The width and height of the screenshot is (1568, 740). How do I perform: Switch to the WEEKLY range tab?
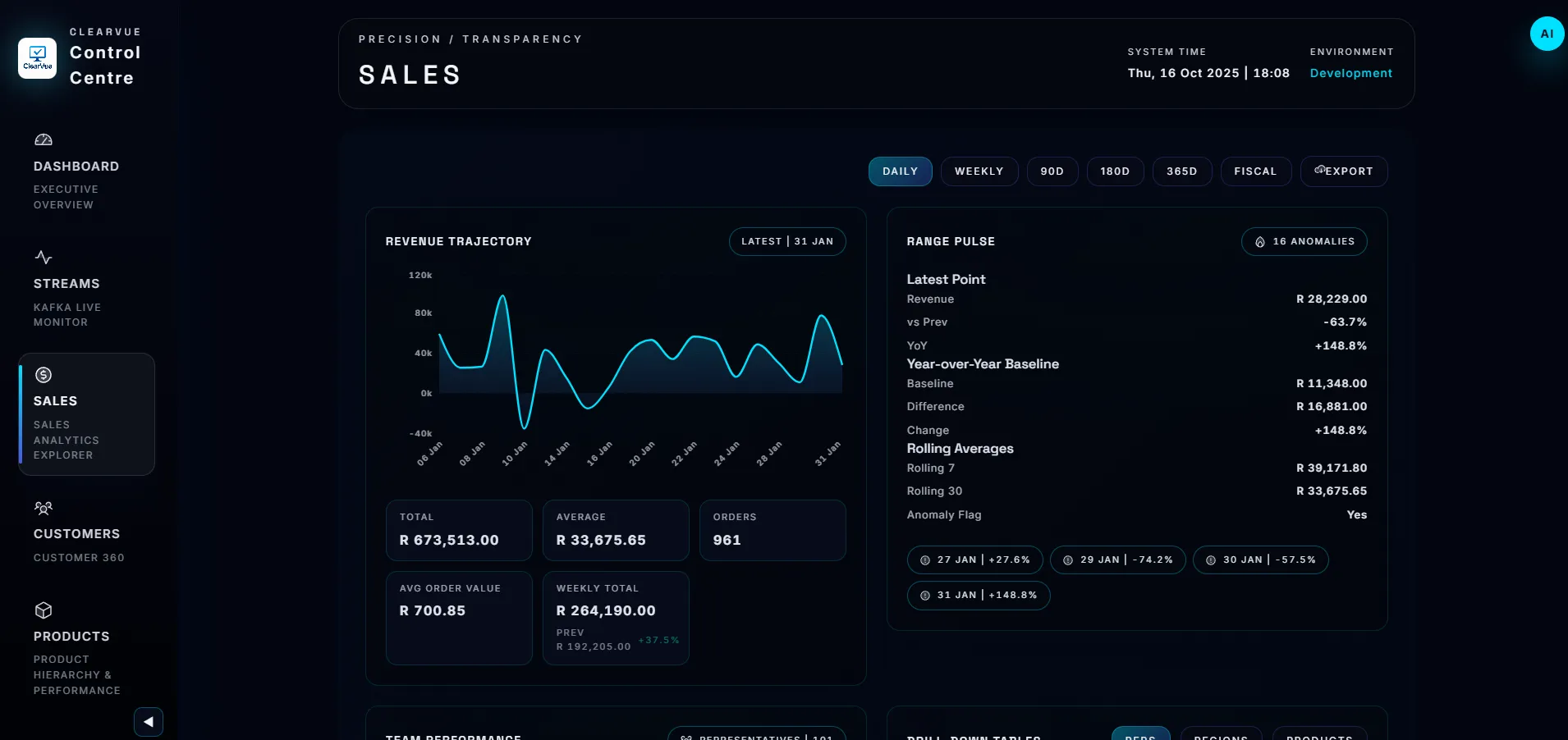979,171
